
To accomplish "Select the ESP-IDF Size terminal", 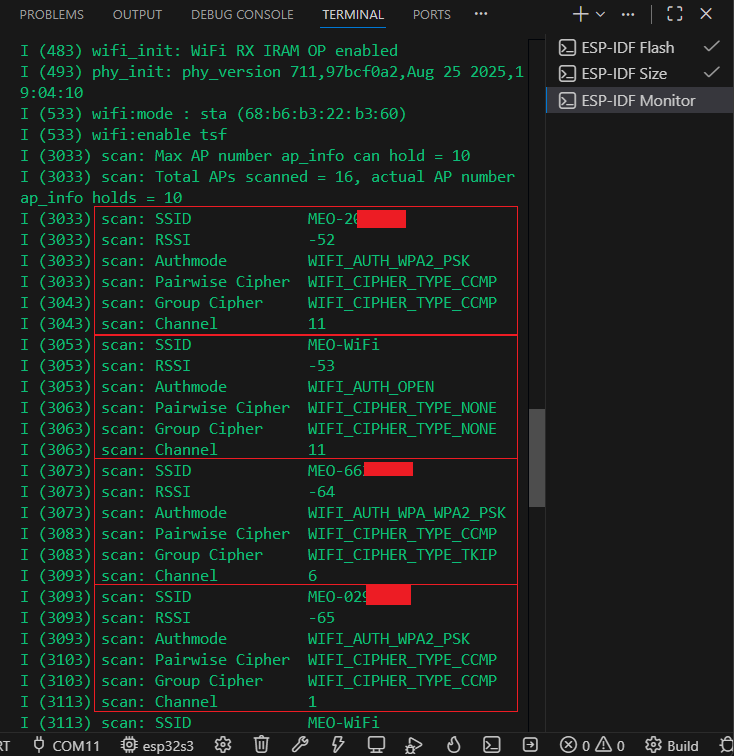I will (x=623, y=73).
